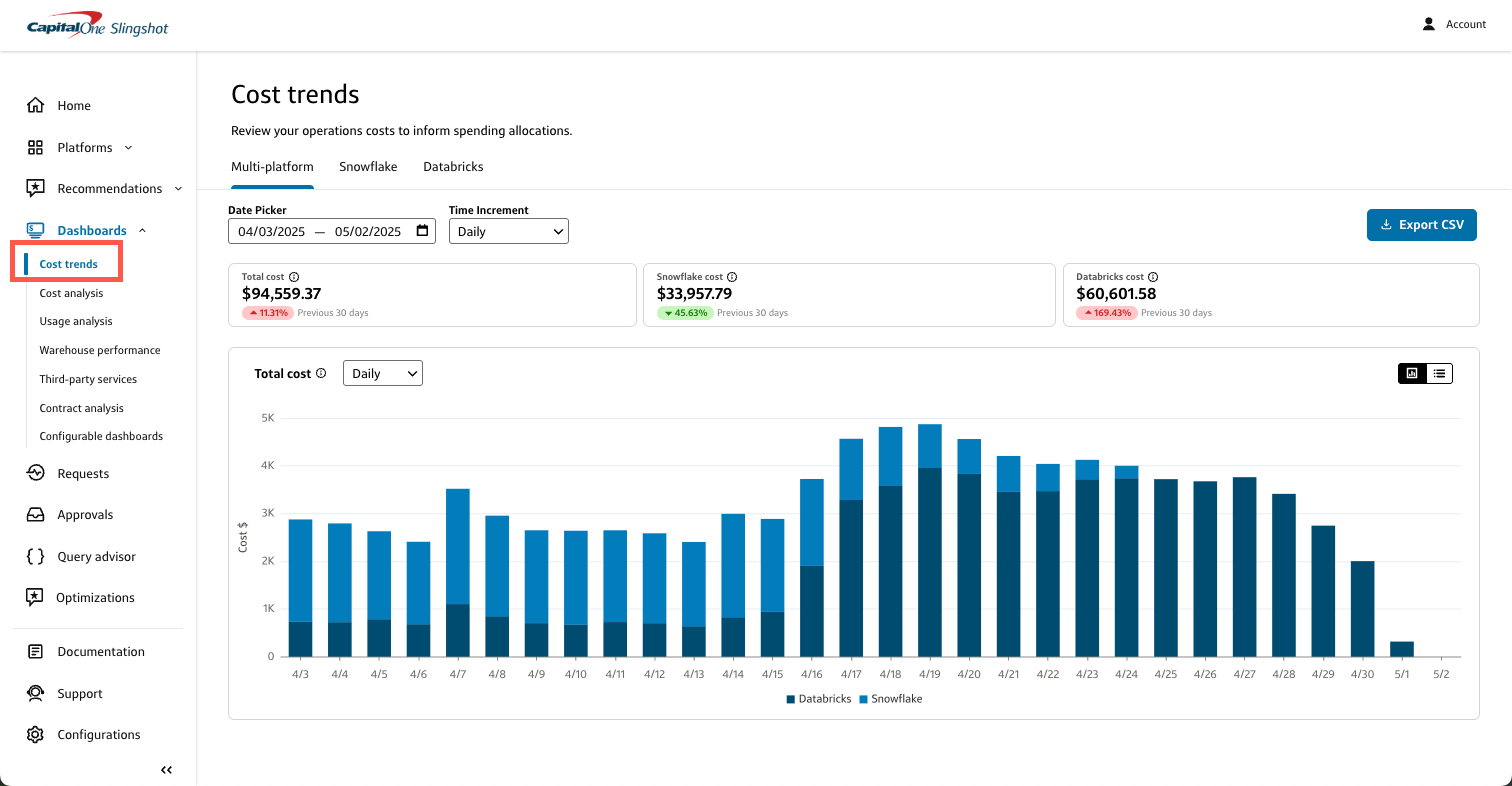The height and width of the screenshot is (786, 1512).
Task: Collapse the sidebar with double-chevron icon
Action: (167, 770)
